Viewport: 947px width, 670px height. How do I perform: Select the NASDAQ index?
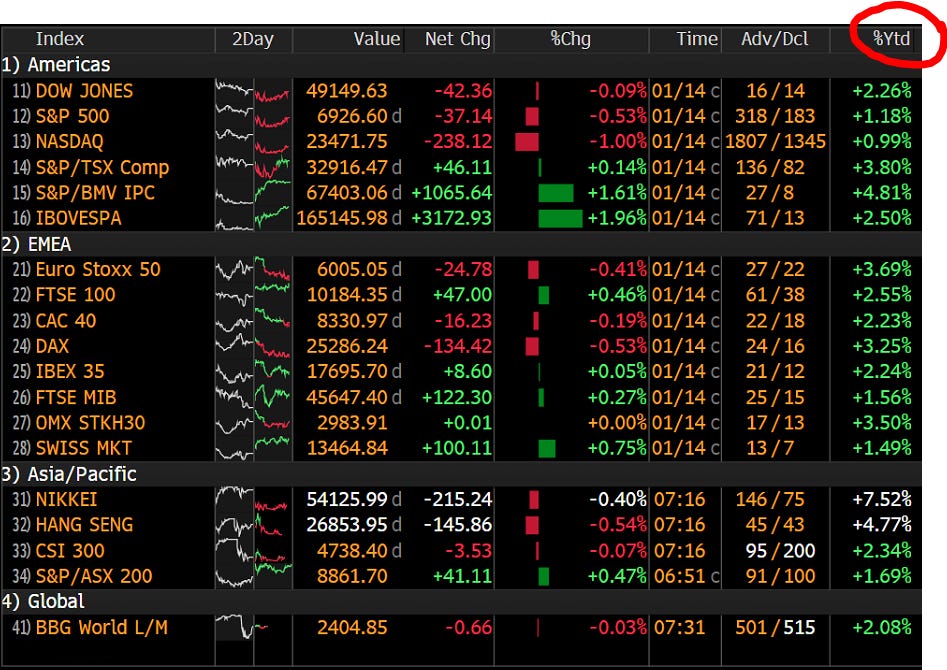coord(69,141)
